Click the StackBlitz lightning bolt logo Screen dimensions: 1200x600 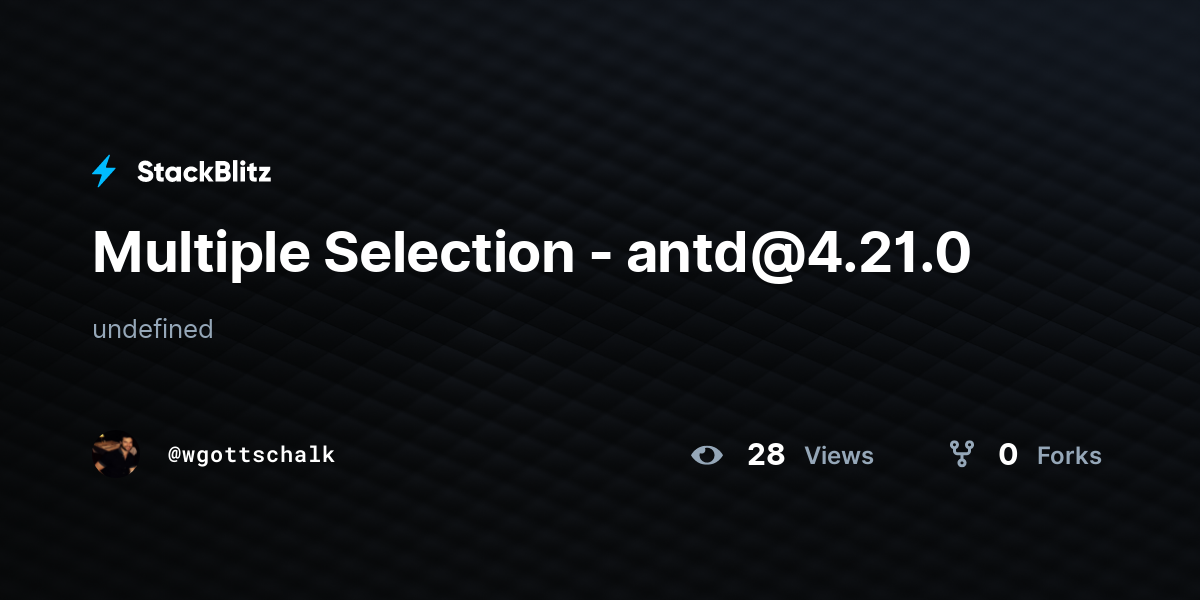click(x=104, y=172)
